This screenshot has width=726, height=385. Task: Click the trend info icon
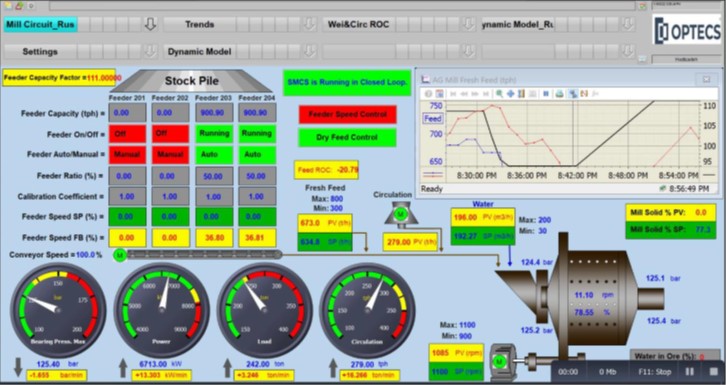(428, 93)
